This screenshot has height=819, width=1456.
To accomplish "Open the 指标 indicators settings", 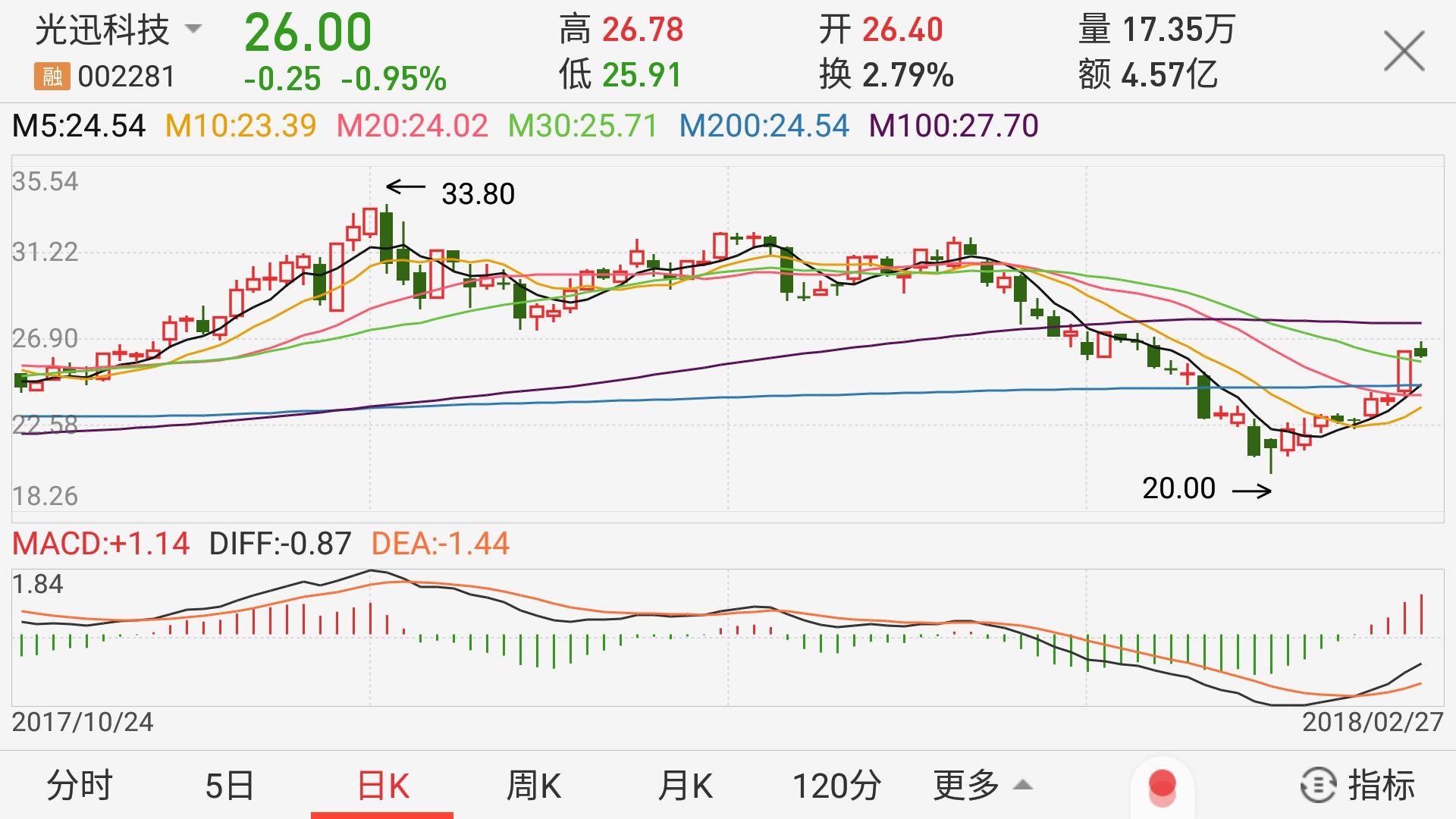I will click(1357, 785).
